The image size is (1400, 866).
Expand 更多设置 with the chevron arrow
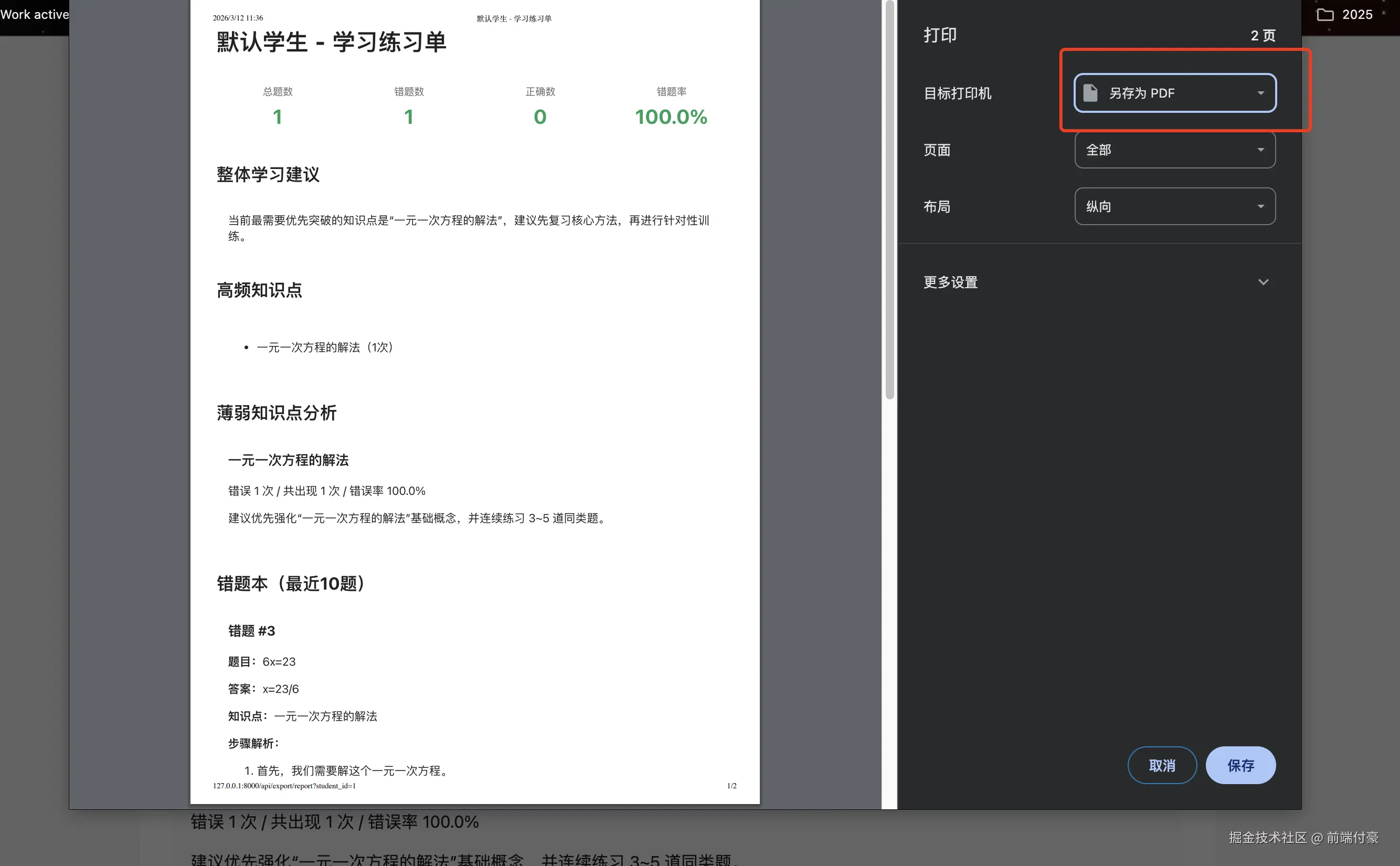point(1263,282)
